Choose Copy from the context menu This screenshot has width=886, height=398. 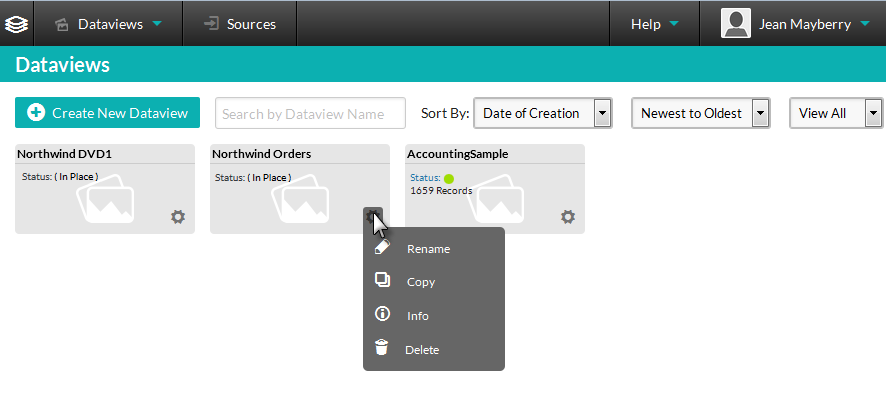pyautogui.click(x=421, y=282)
